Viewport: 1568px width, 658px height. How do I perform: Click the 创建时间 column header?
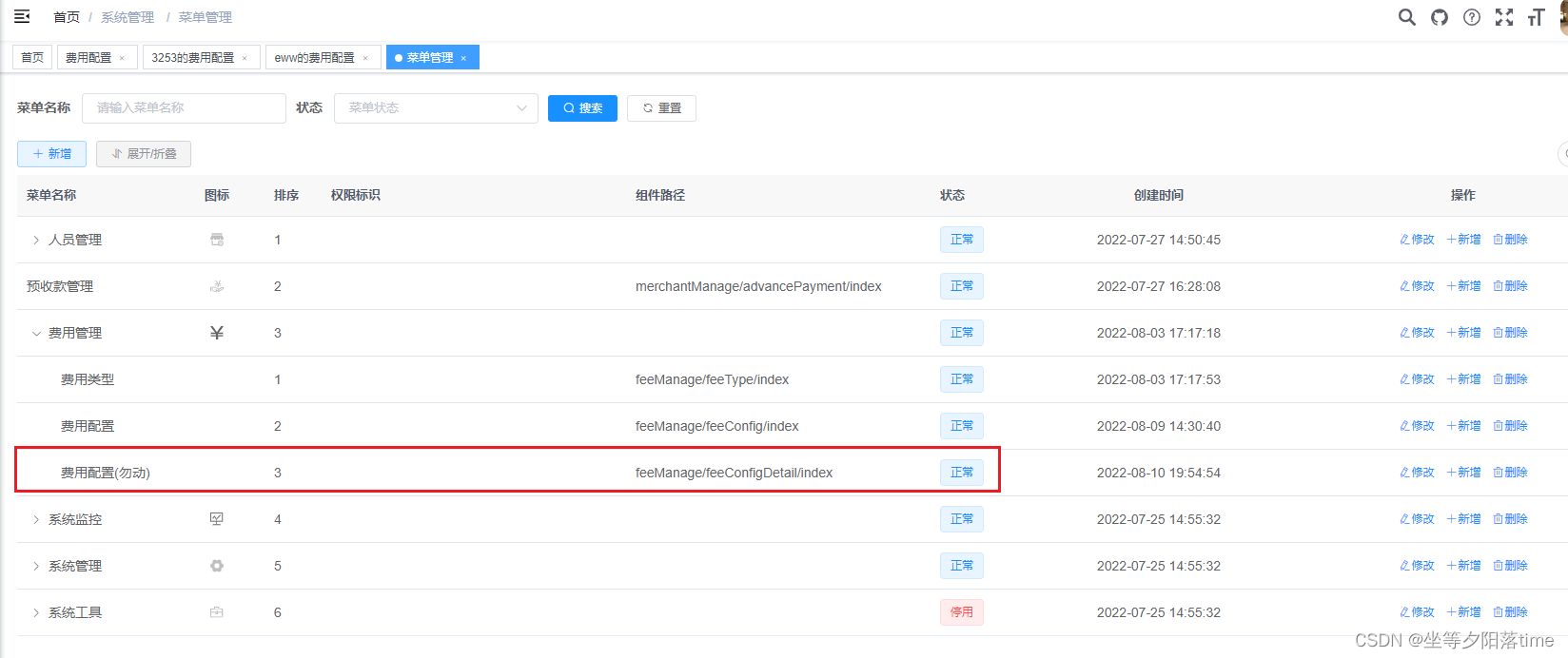pyautogui.click(x=1159, y=195)
